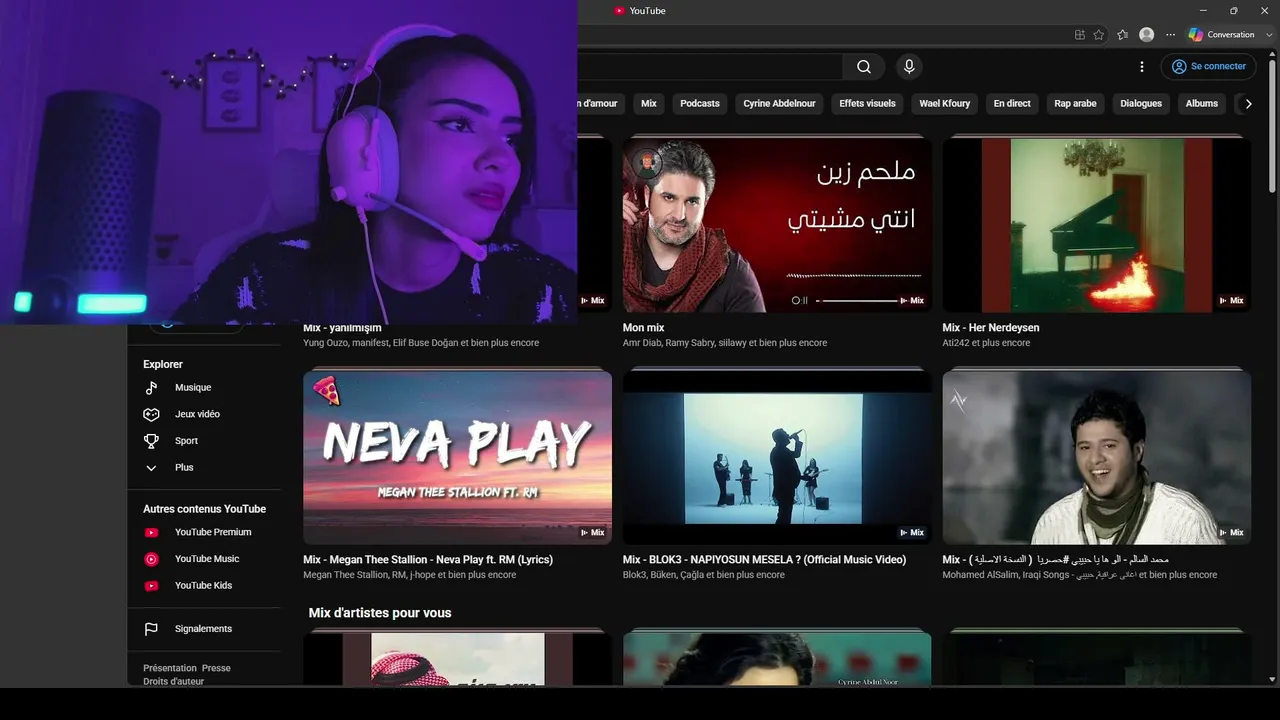This screenshot has height=720, width=1280.
Task: Open the BLOK3 Napiyosun Mesela thumbnail
Action: click(x=777, y=457)
